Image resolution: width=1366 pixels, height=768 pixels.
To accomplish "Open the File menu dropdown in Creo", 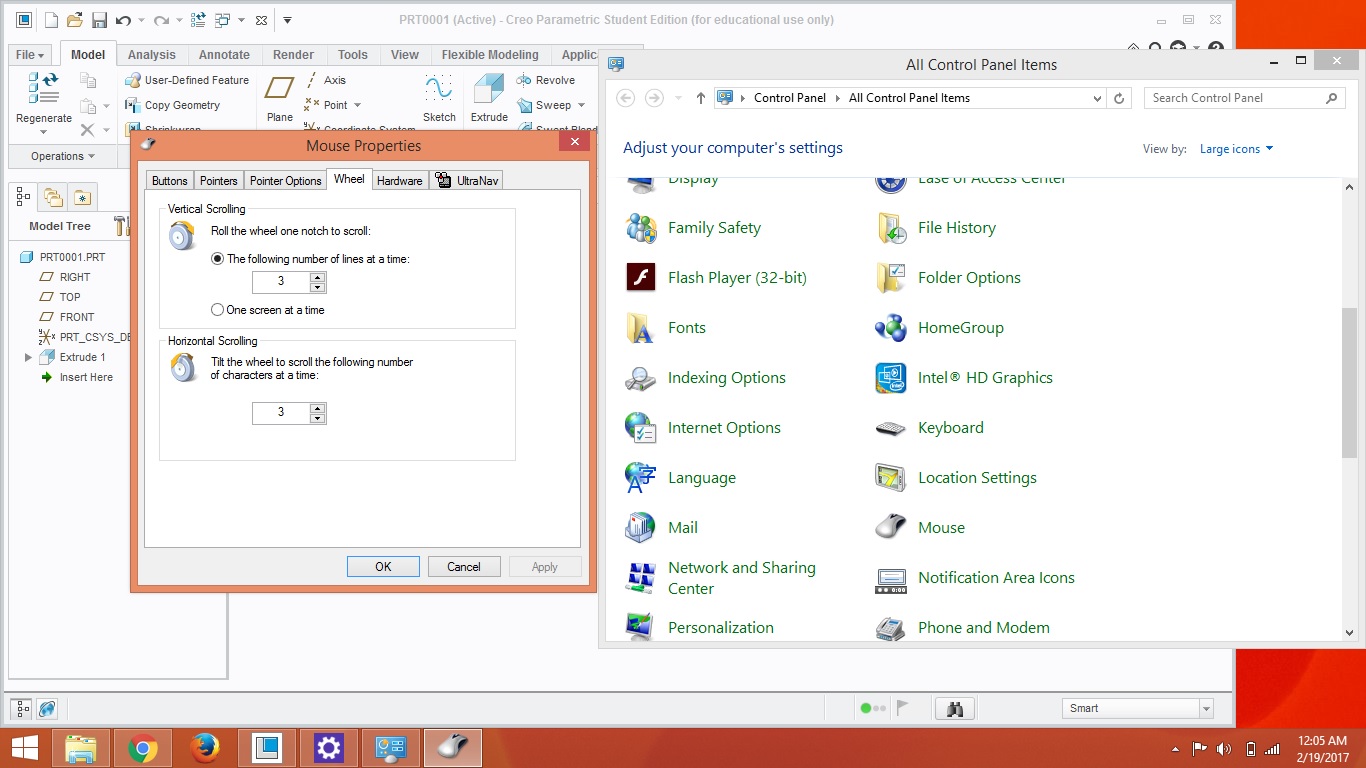I will [30, 55].
